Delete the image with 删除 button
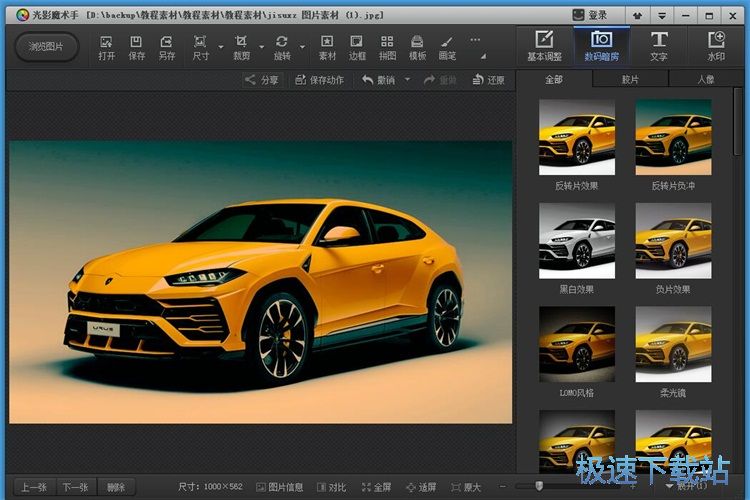Screen dimensions: 750x500 116,487
